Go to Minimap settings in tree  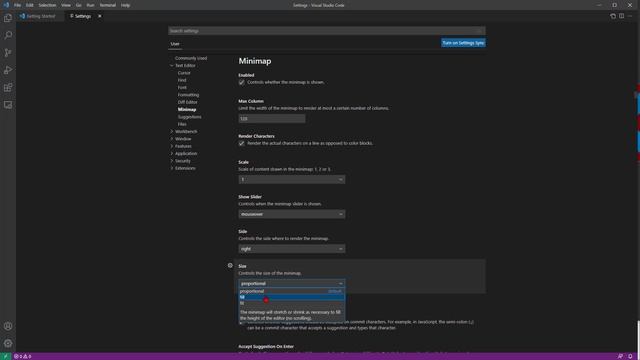coord(187,109)
